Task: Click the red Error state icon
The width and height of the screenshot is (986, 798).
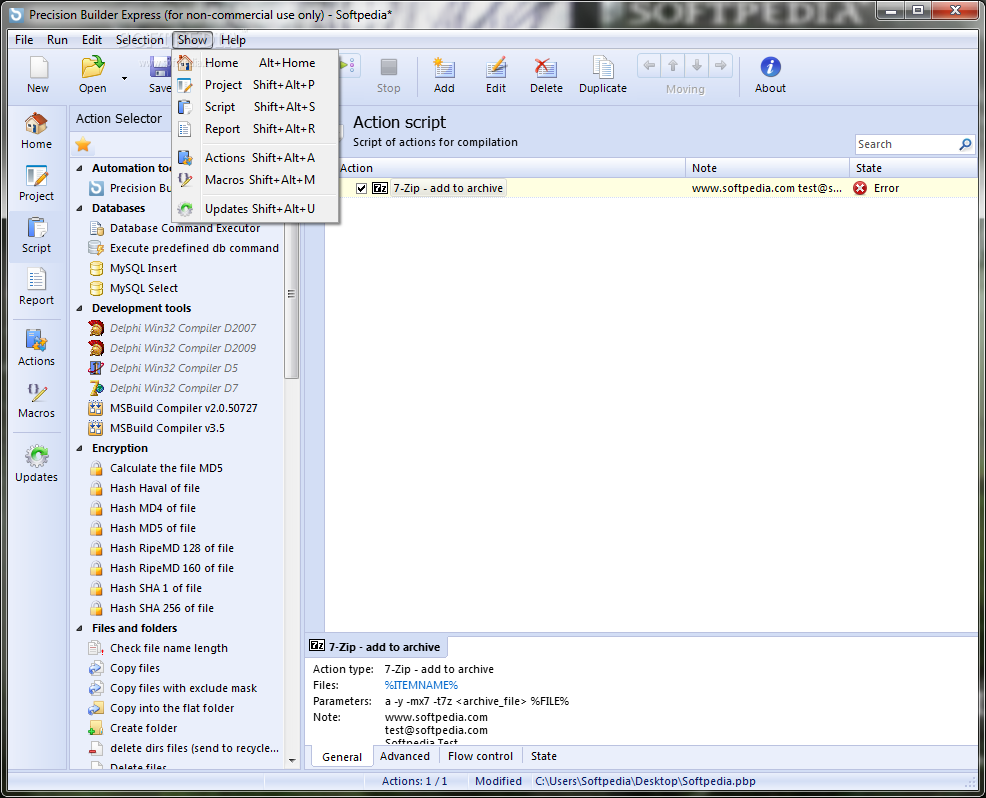Action: click(860, 188)
